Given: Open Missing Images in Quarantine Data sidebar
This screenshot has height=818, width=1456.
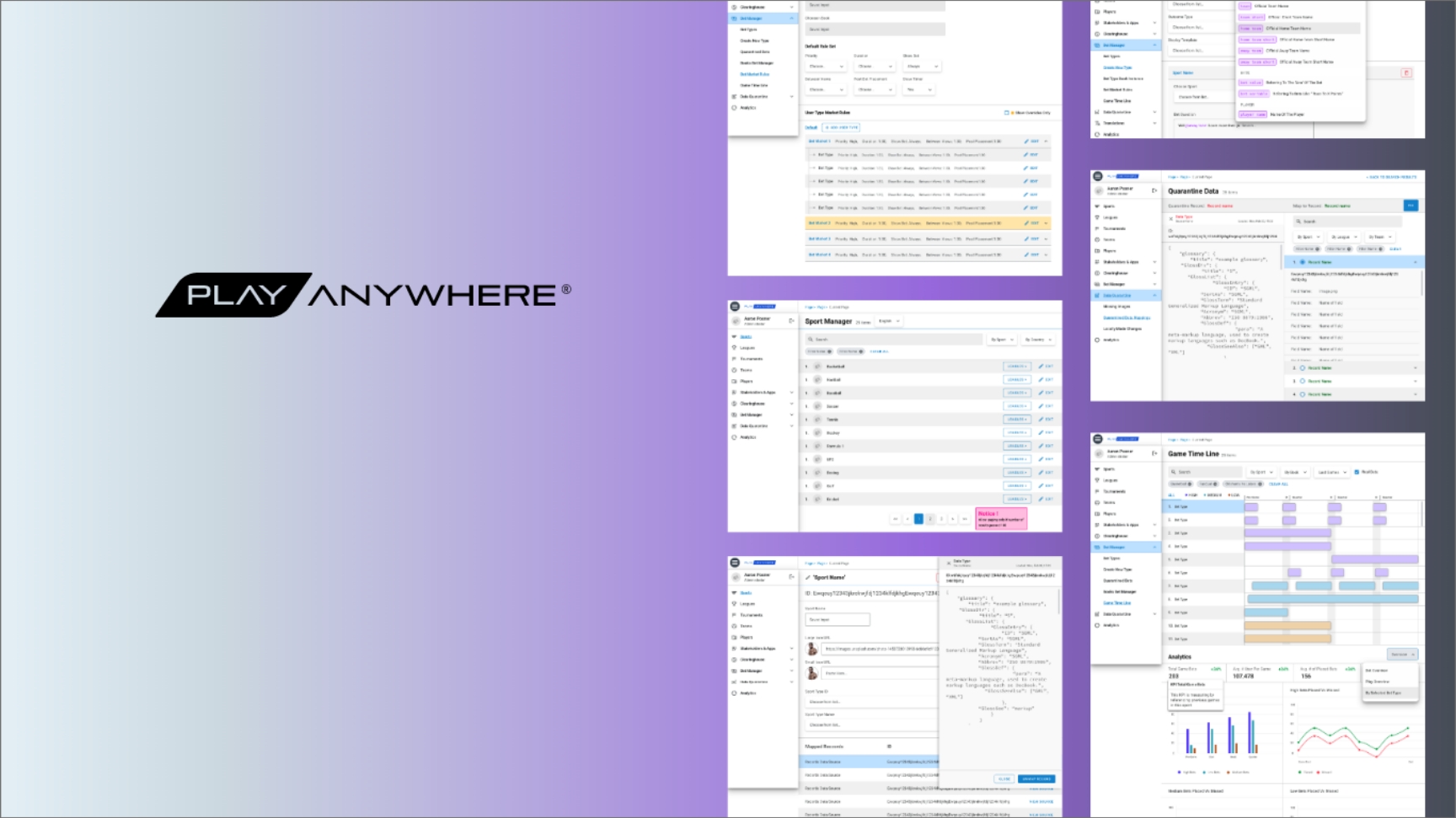Looking at the screenshot, I should pyautogui.click(x=1116, y=307).
